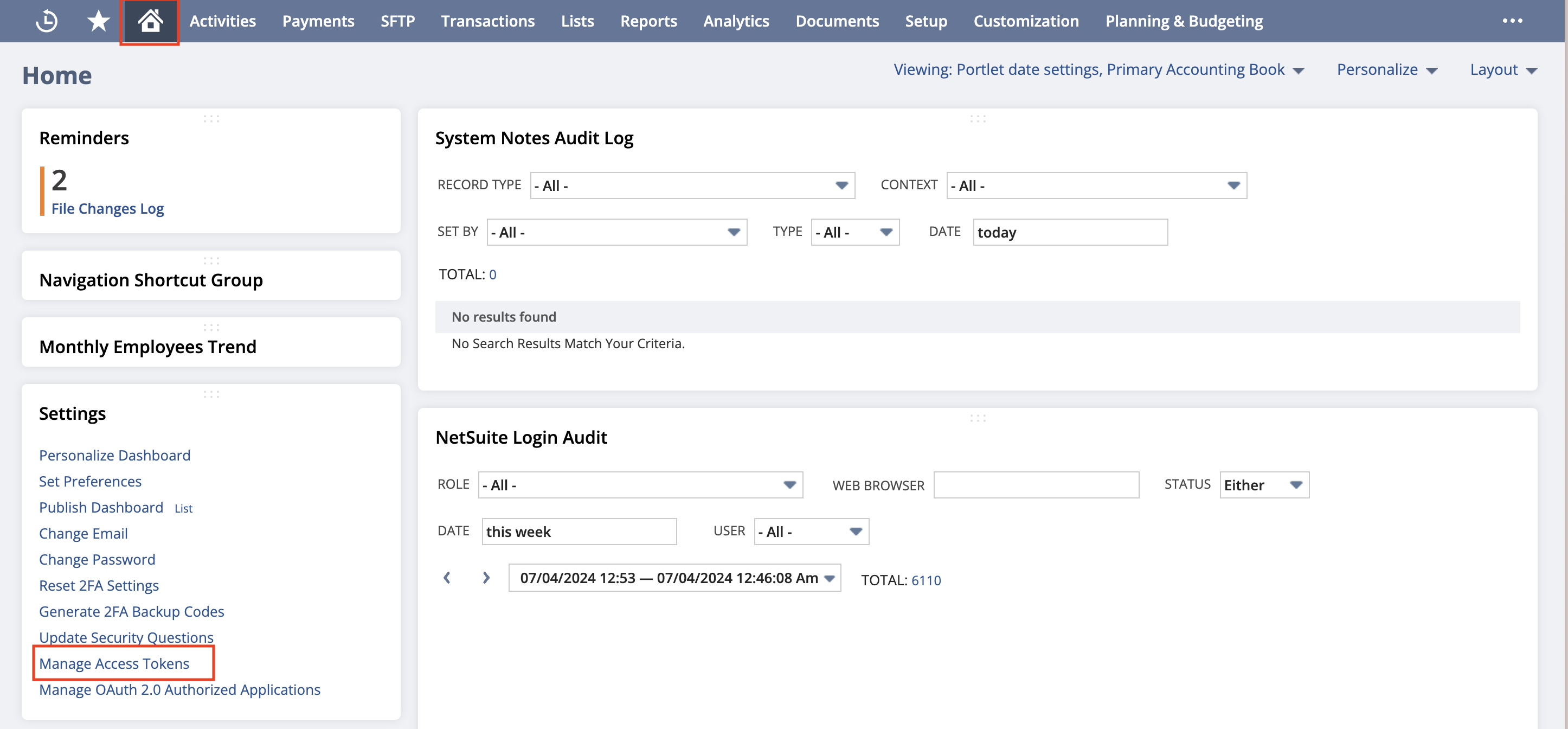Click into the Web Browser field
This screenshot has height=729, width=1568.
pos(1036,485)
